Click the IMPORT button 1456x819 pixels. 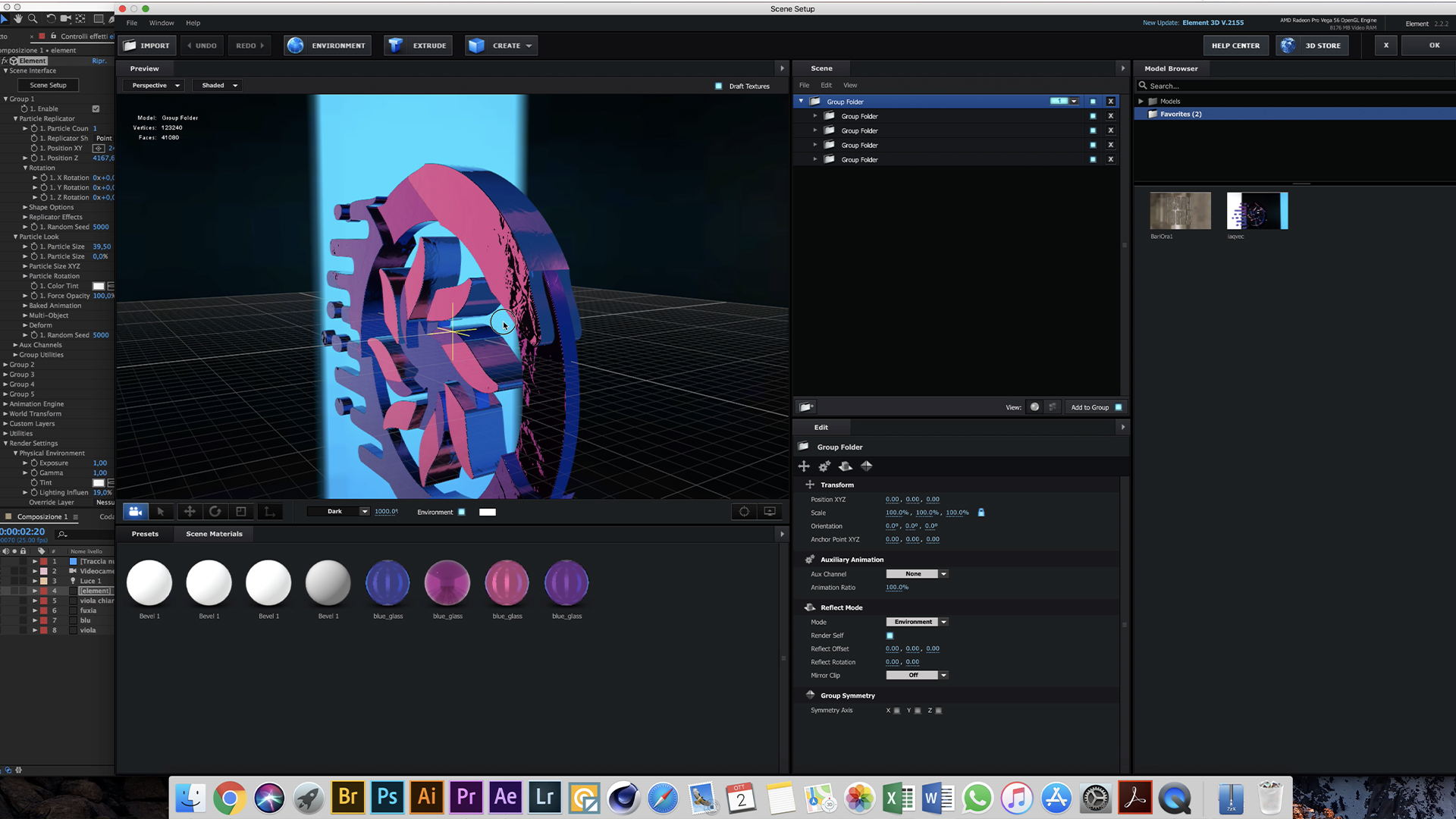tap(147, 45)
